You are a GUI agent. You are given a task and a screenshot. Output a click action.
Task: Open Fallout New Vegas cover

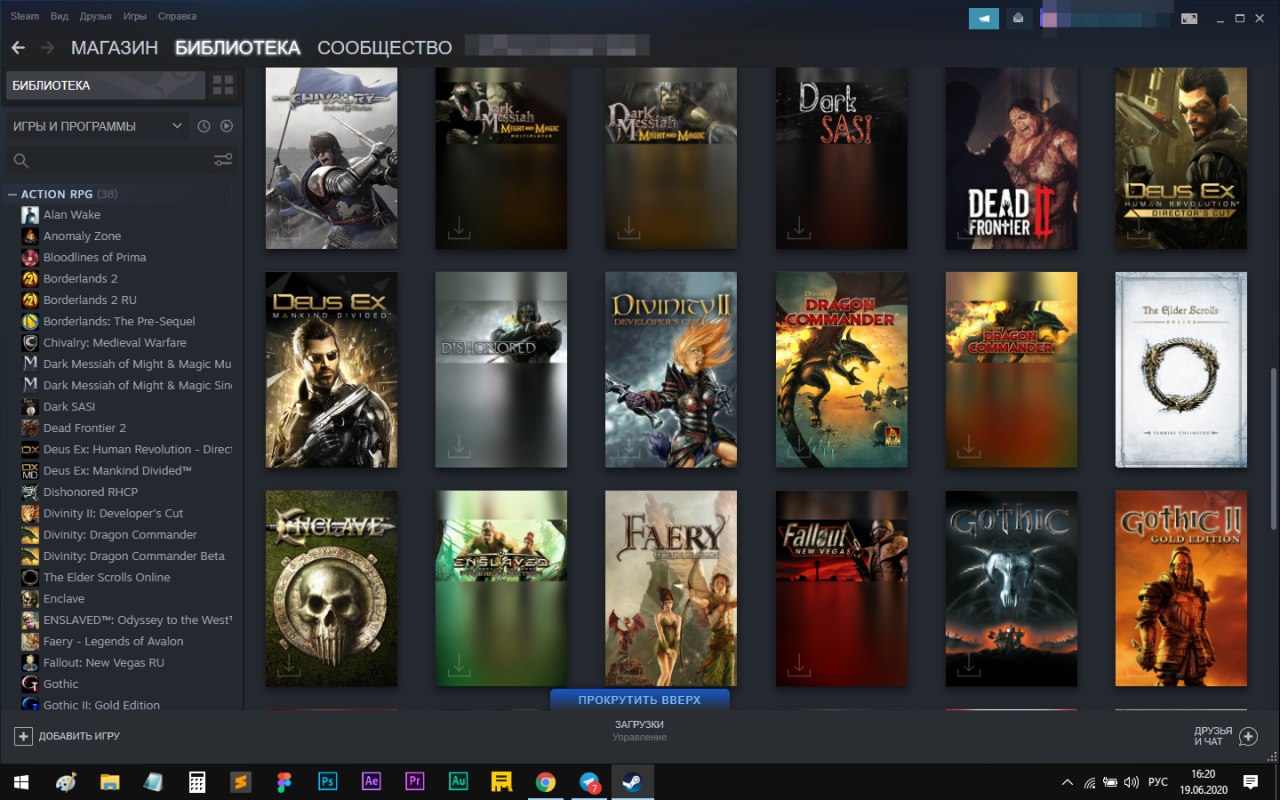tap(841, 588)
